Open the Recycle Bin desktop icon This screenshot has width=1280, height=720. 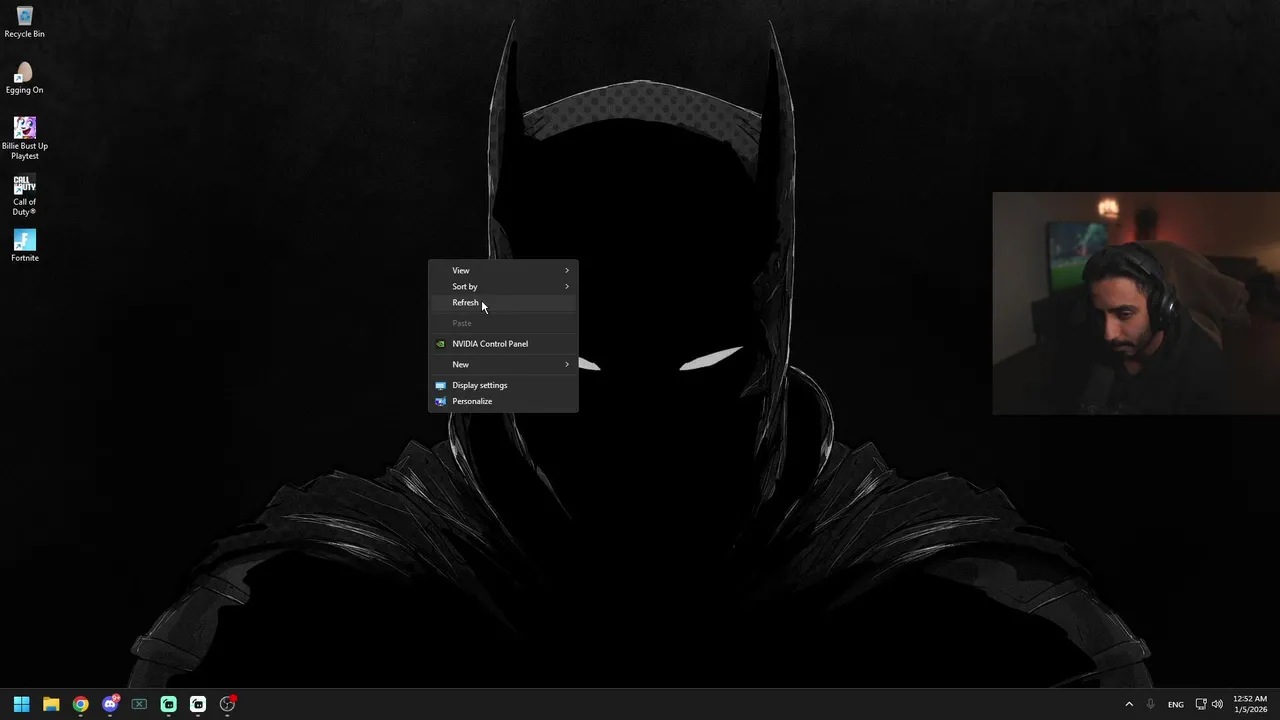(x=24, y=22)
